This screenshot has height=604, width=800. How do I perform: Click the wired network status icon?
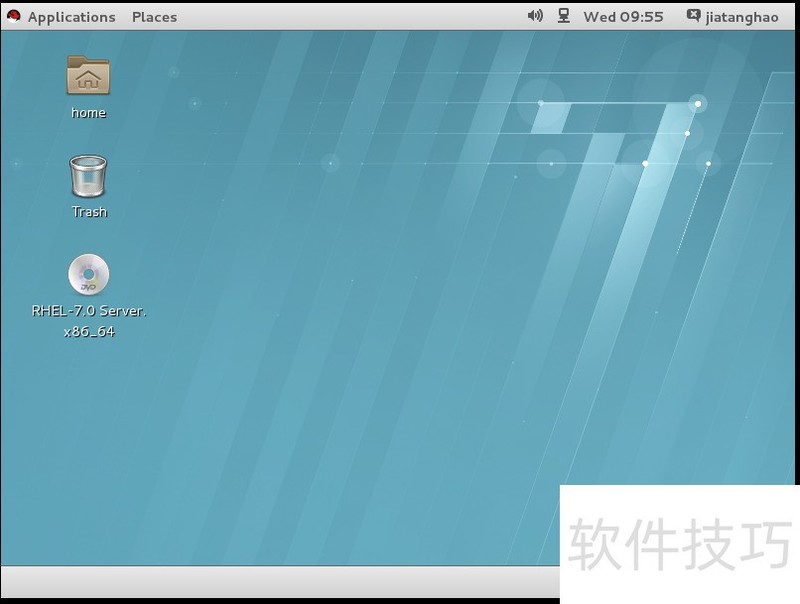point(564,16)
